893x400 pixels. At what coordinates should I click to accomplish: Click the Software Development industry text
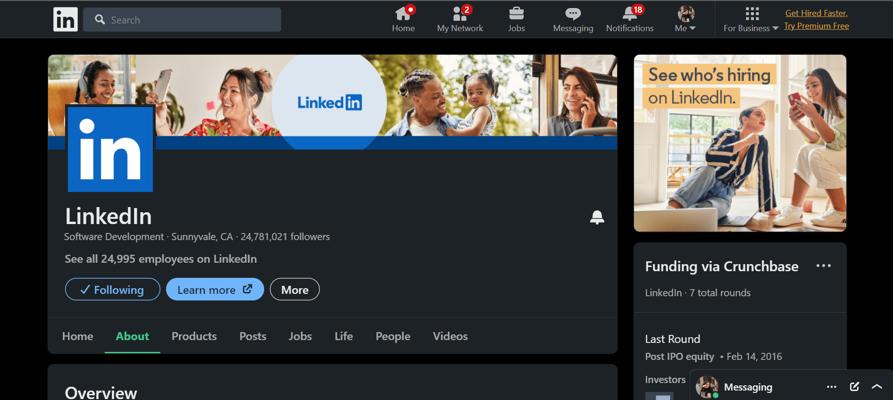click(114, 236)
